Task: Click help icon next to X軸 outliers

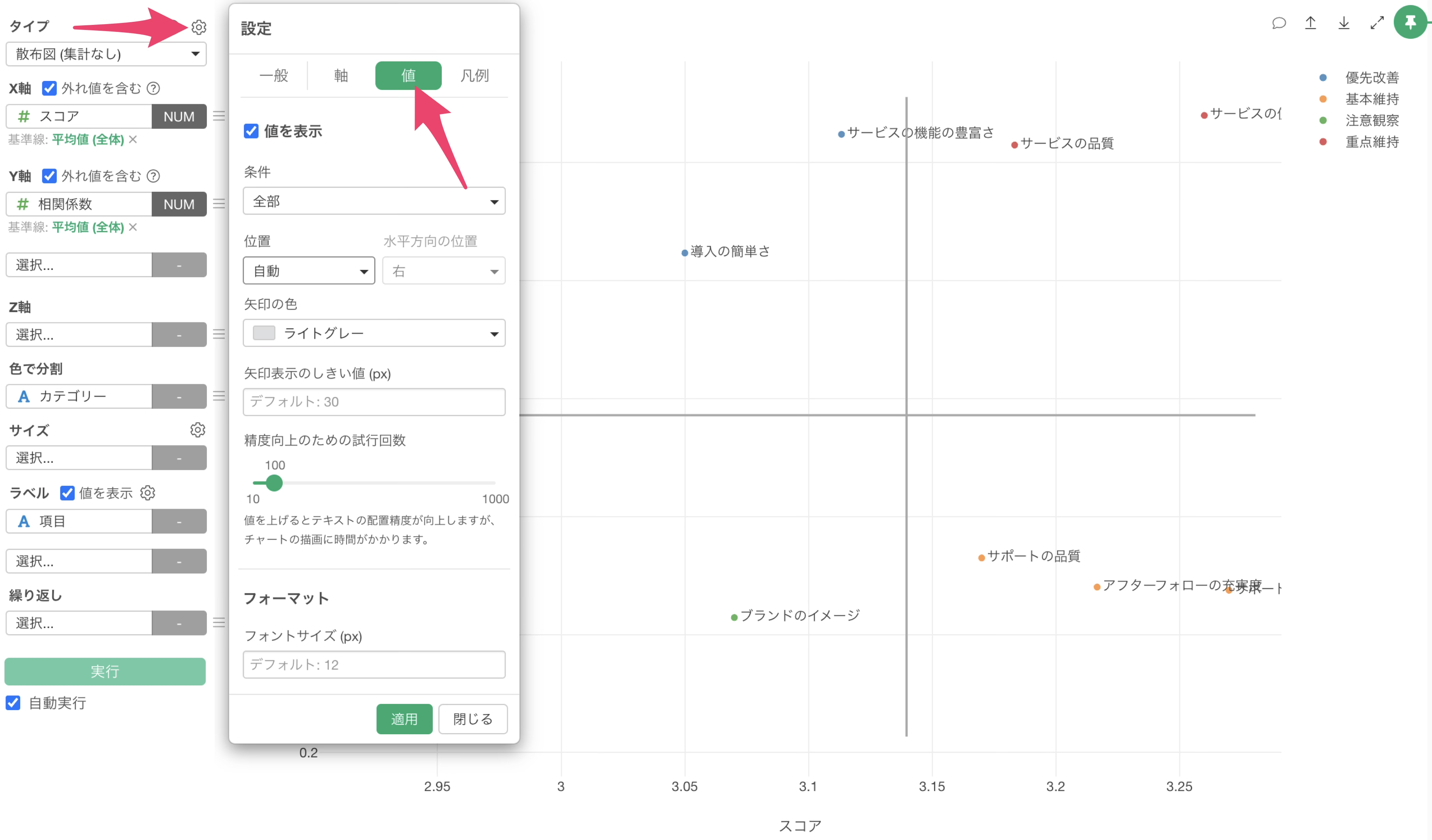Action: coord(153,88)
